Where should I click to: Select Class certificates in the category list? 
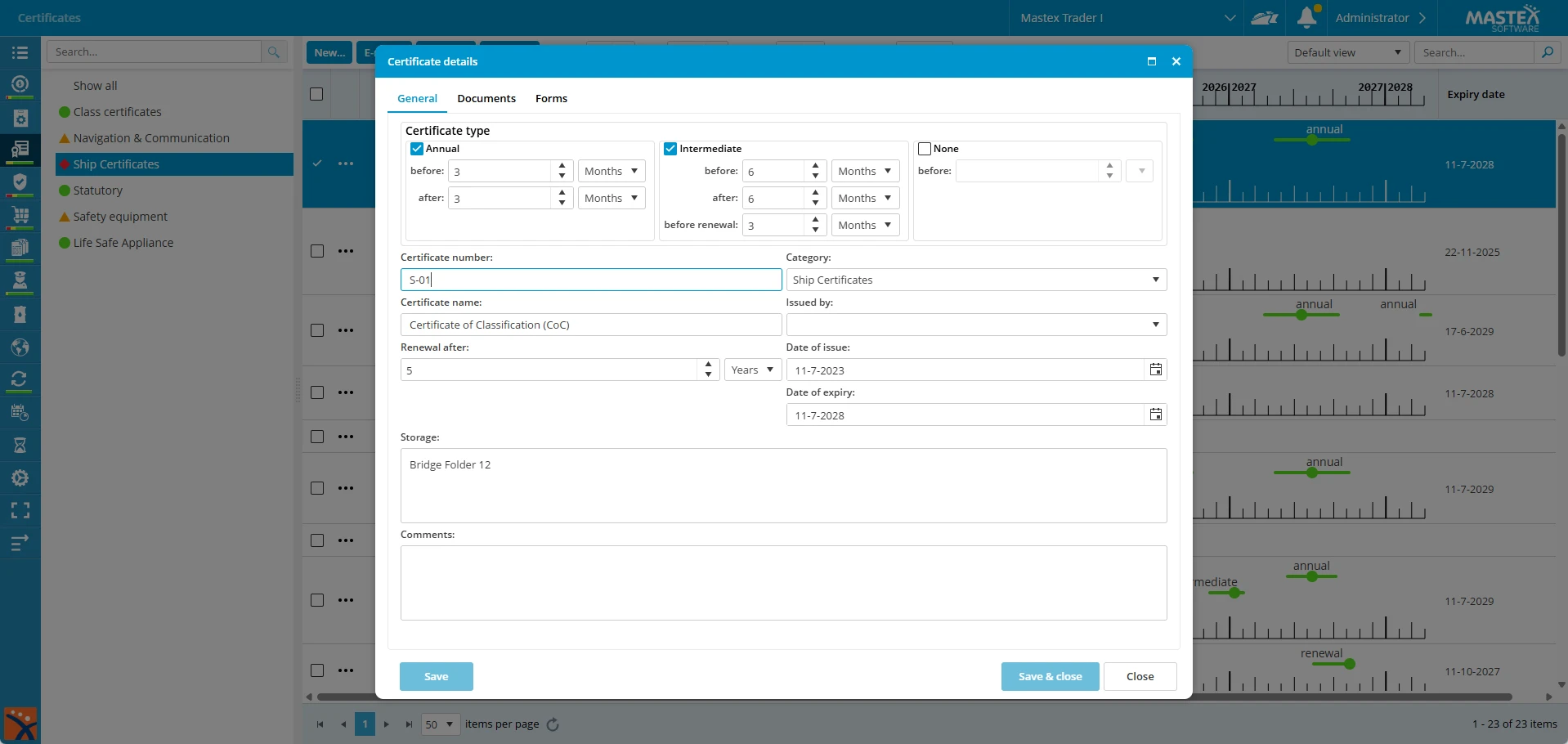[117, 112]
